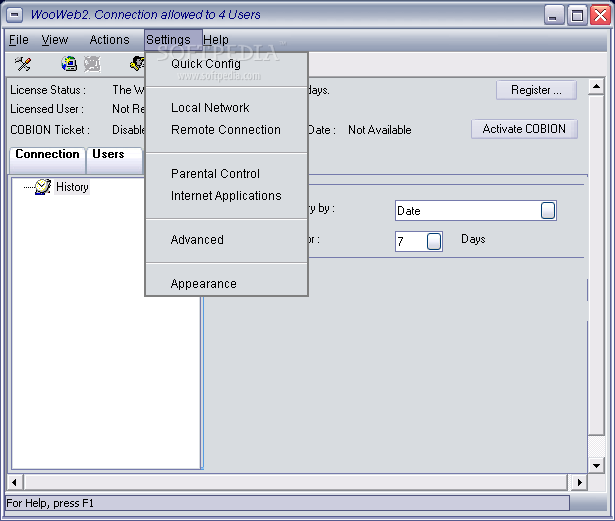Image resolution: width=615 pixels, height=521 pixels.
Task: Click the 'Days' label beside dropdown
Action: [473, 239]
